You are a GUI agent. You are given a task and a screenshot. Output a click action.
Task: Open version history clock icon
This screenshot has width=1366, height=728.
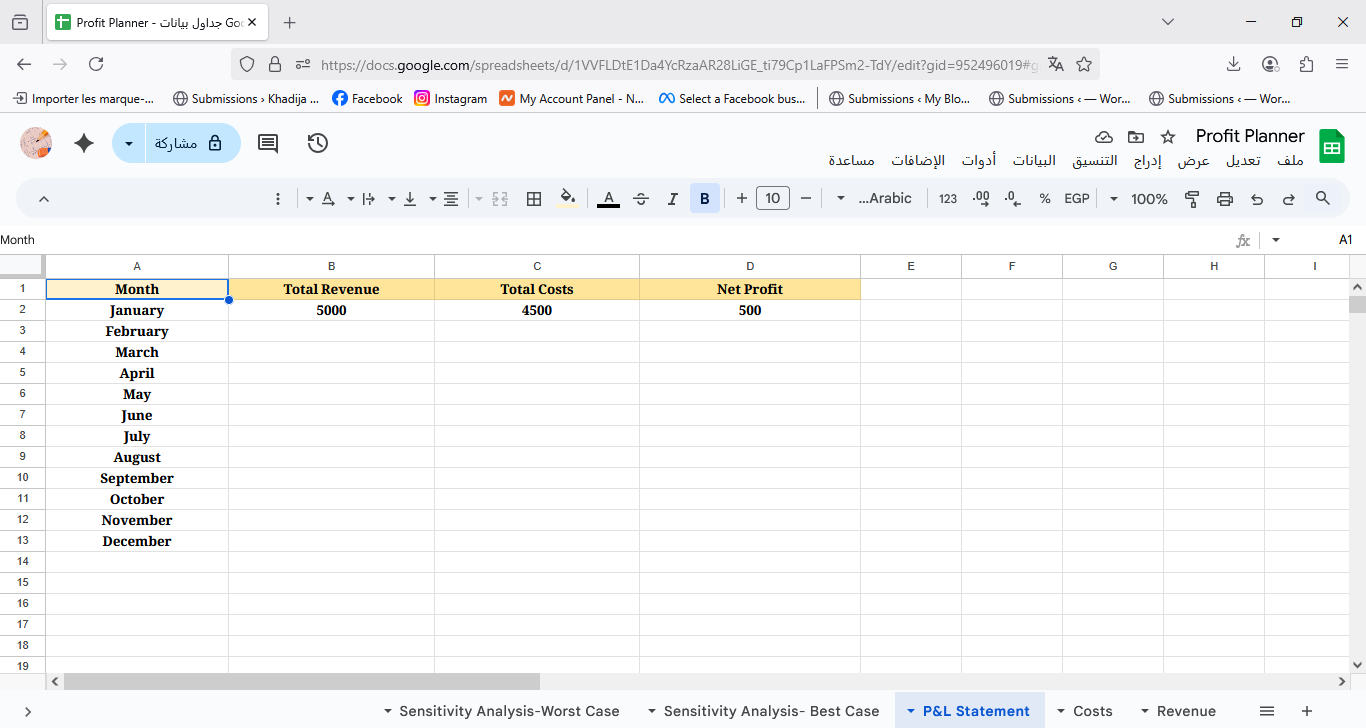click(x=318, y=143)
